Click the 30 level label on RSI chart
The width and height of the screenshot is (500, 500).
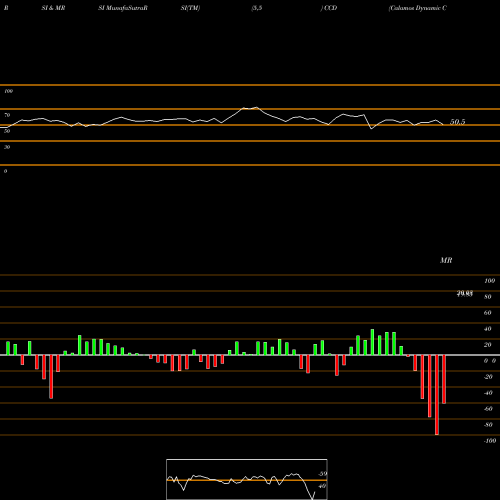[7, 147]
